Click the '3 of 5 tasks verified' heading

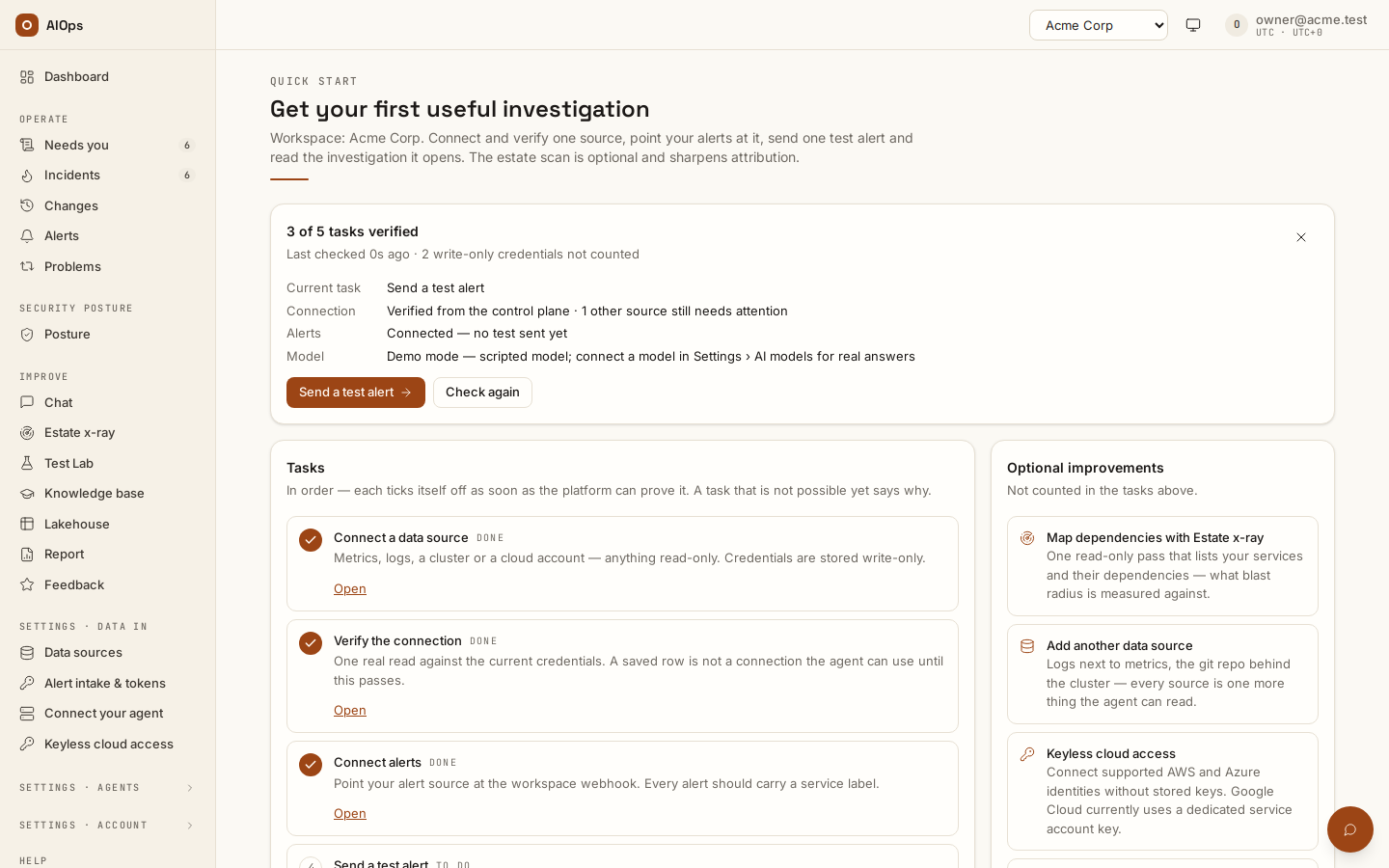pos(352,231)
